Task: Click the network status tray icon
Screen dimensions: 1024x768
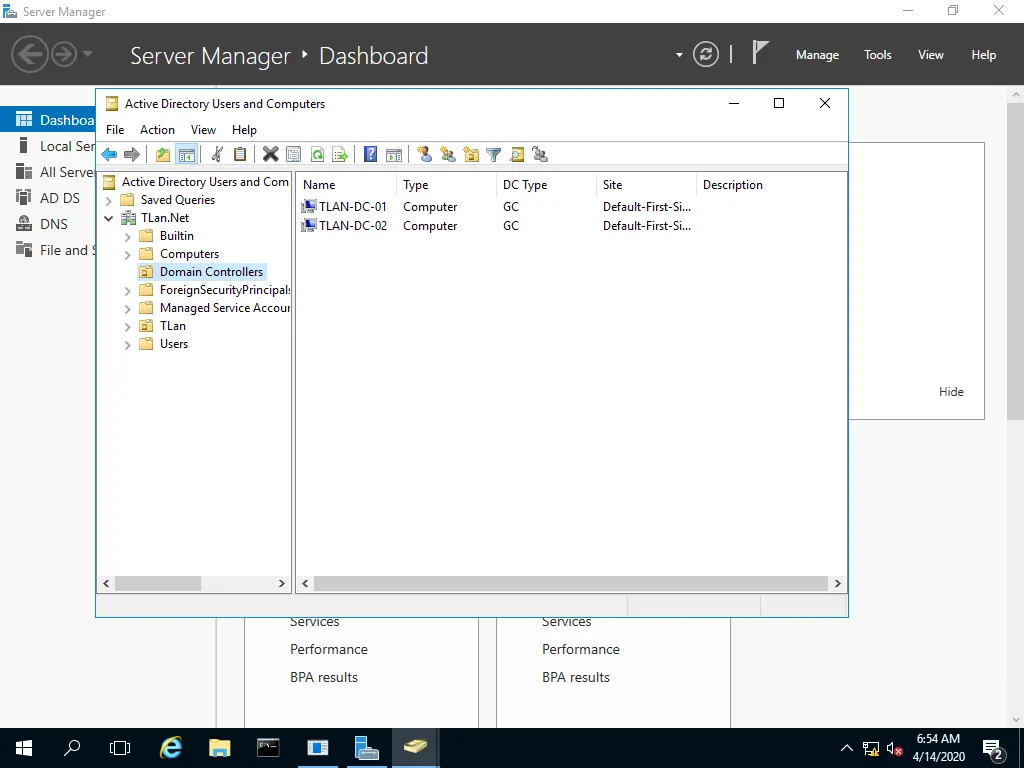Action: click(x=871, y=748)
